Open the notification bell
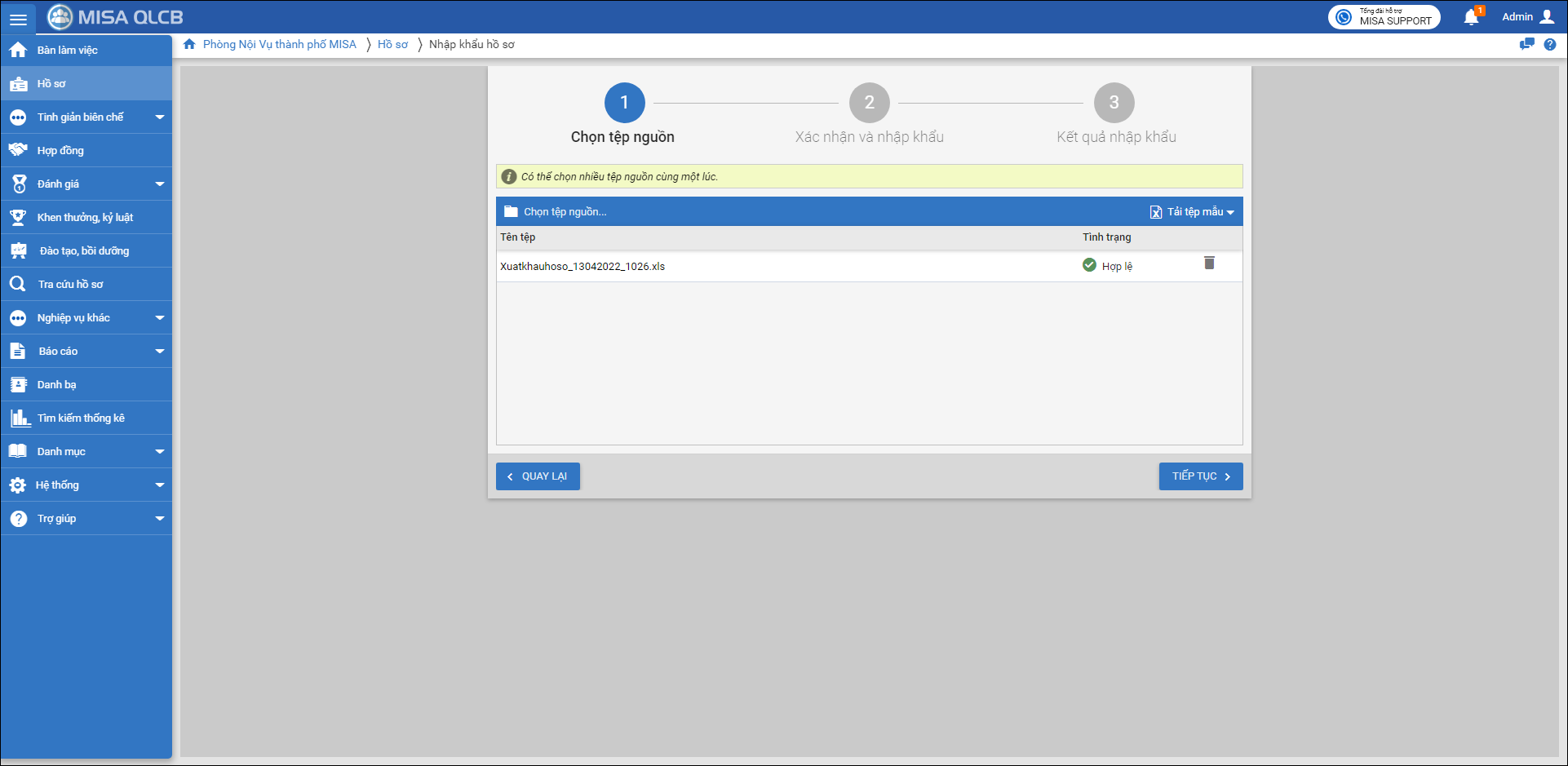1568x766 pixels. tap(1471, 17)
